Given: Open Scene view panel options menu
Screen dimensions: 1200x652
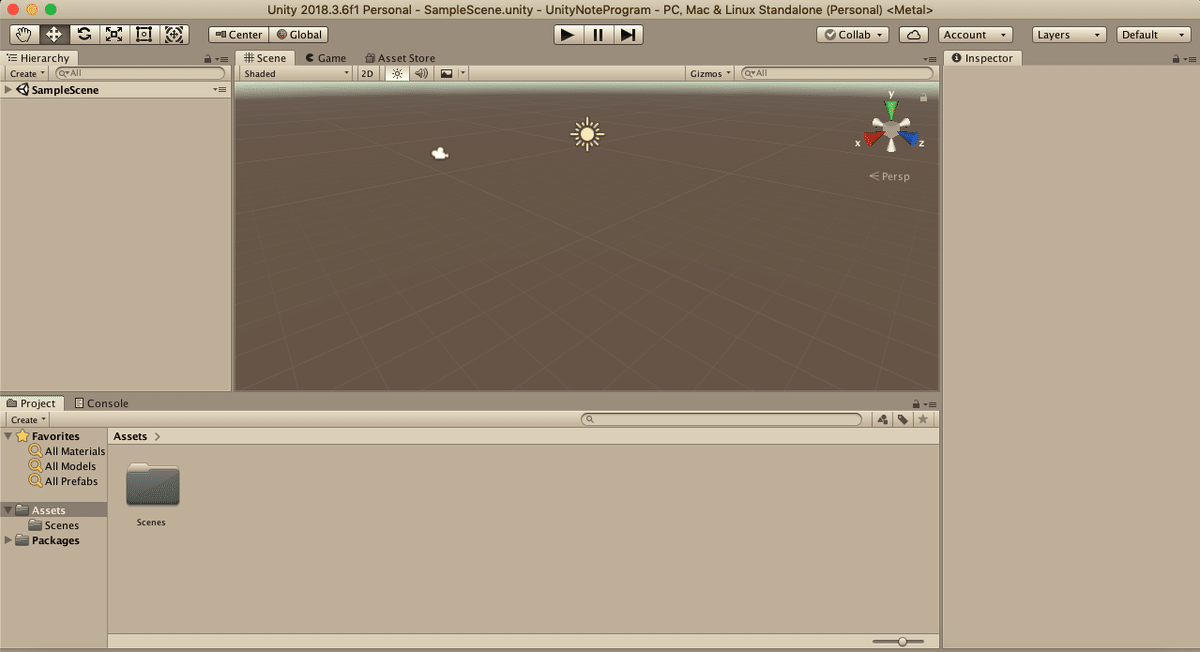Looking at the screenshot, I should pos(931,59).
